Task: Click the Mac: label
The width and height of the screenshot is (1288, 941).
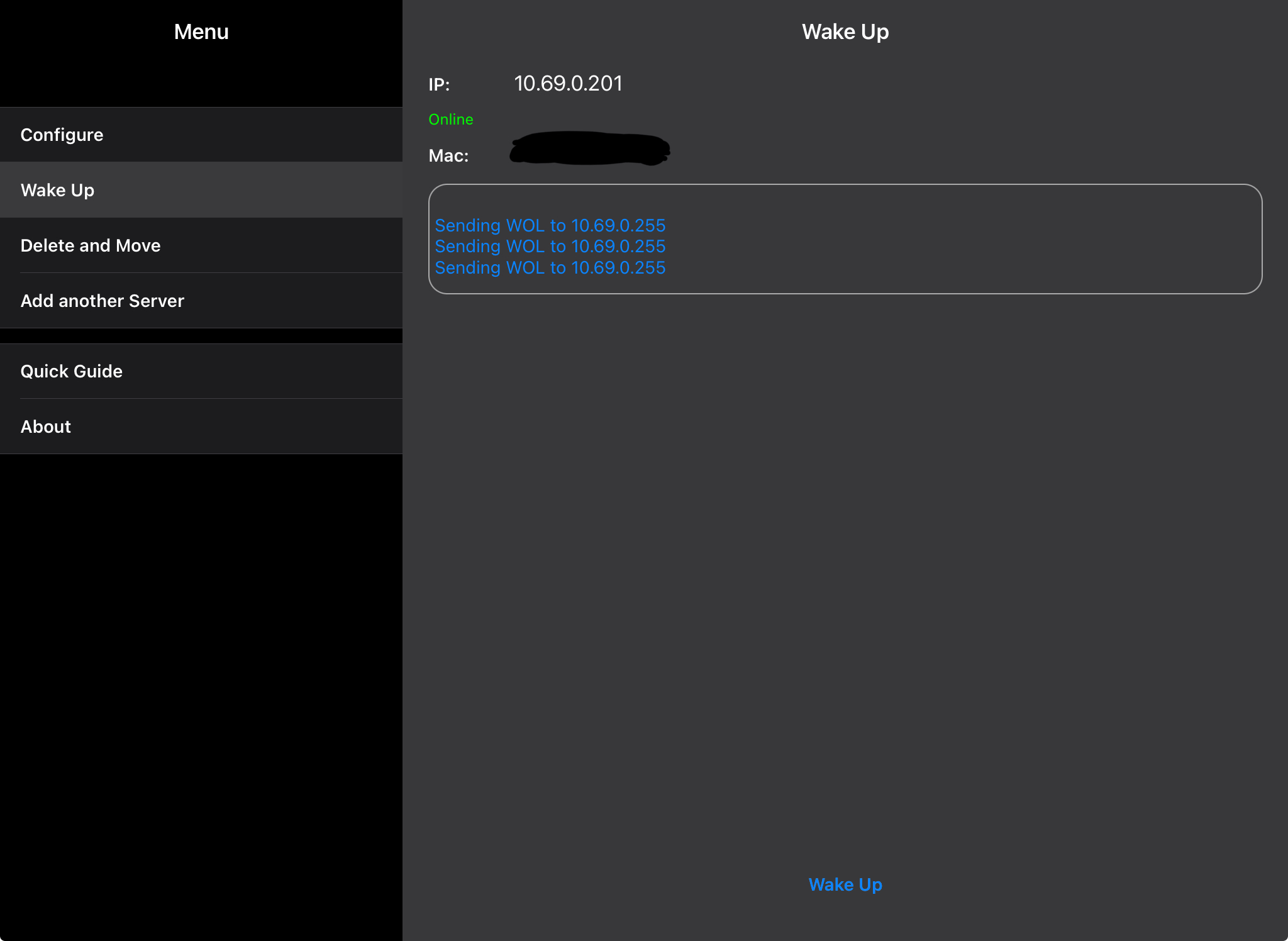Action: pos(448,156)
